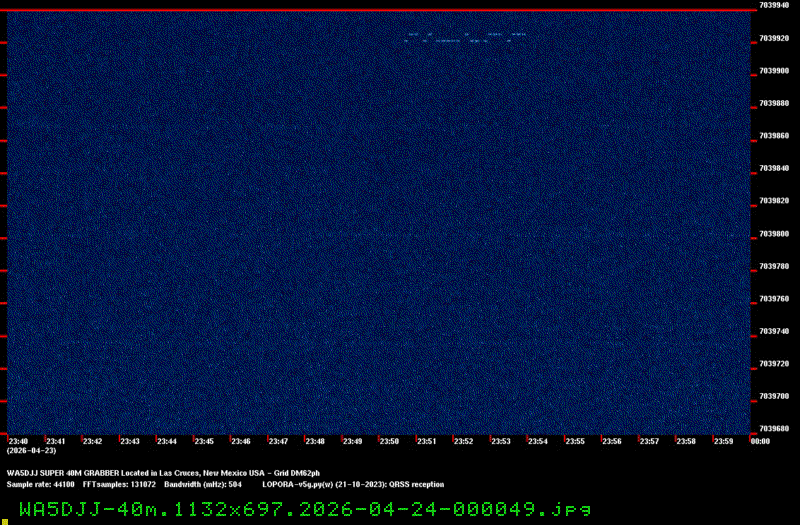Screen dimensions: 800x525
Task: Click the green WA5DJJ-40m jpg filename
Action: (x=305, y=509)
